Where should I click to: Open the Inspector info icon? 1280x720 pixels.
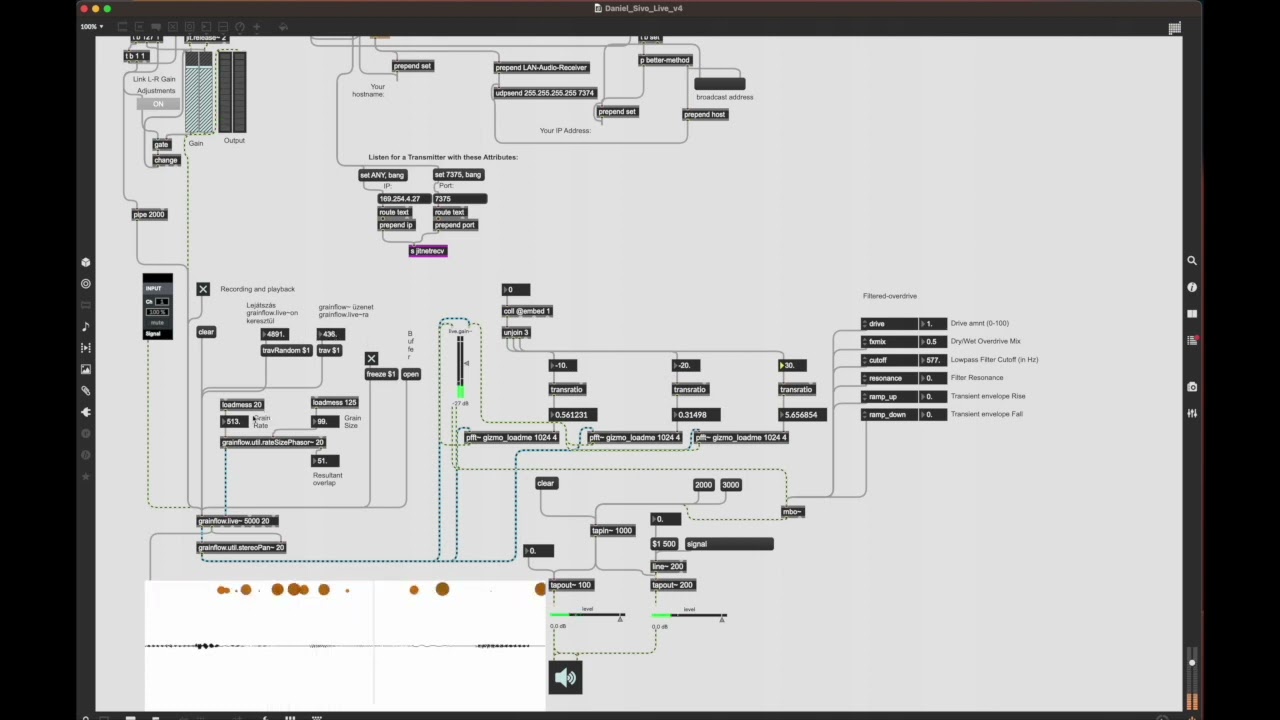click(x=1192, y=287)
